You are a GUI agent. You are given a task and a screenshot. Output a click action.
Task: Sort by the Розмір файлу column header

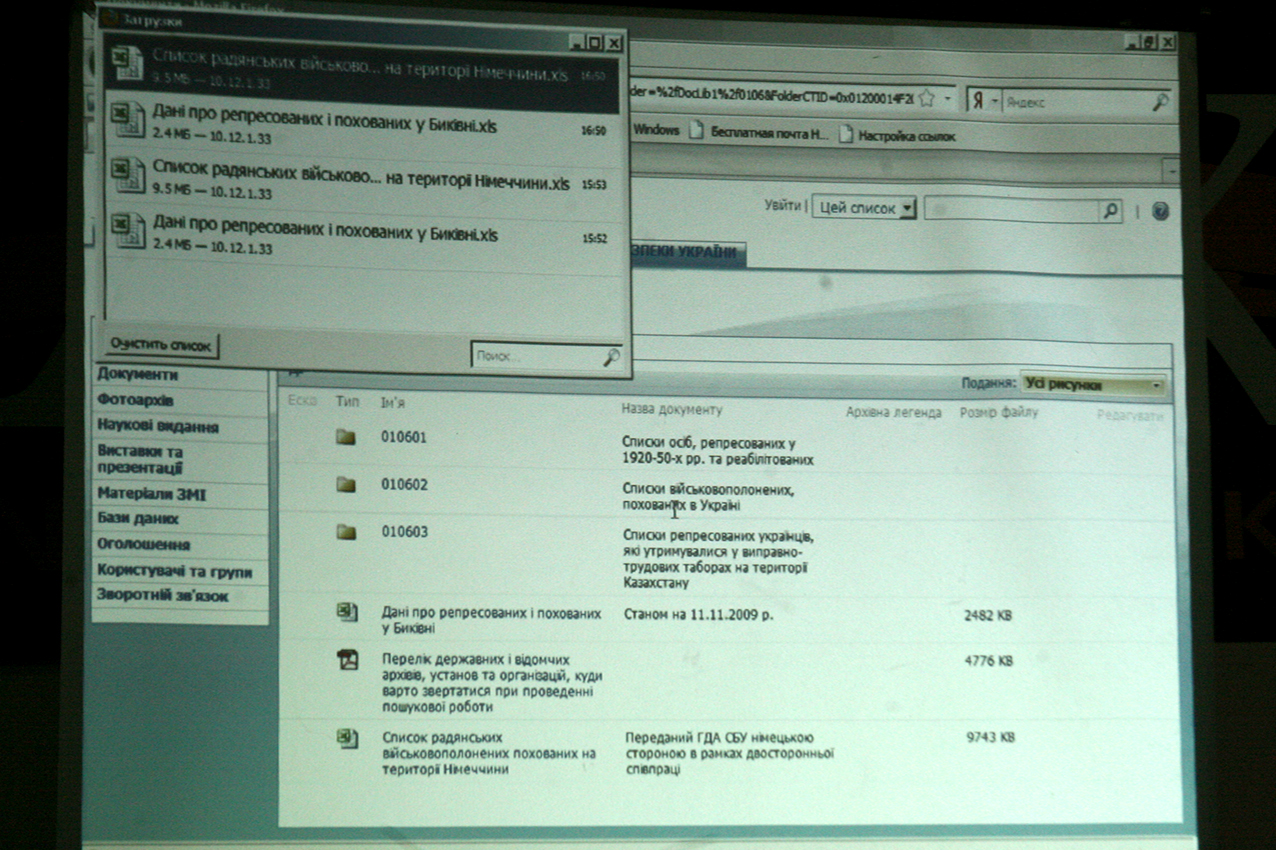999,412
